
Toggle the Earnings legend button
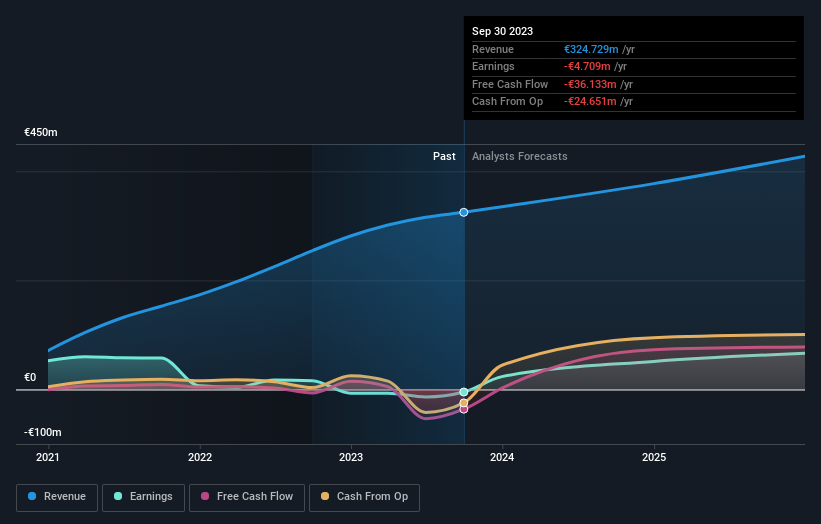(143, 497)
